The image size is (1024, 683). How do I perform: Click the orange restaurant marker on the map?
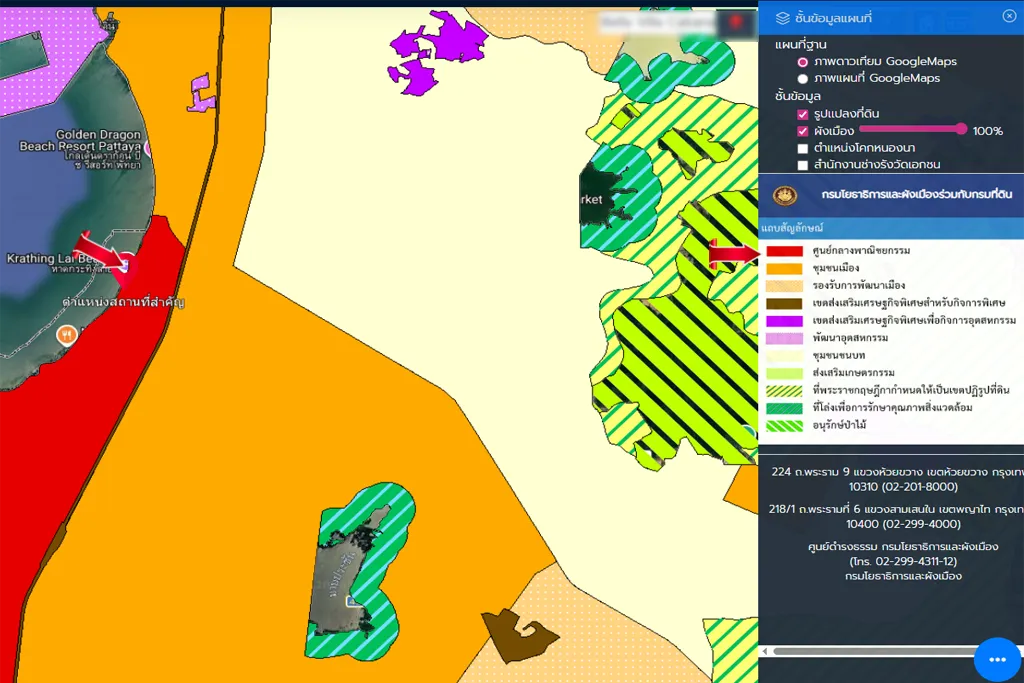coord(67,335)
